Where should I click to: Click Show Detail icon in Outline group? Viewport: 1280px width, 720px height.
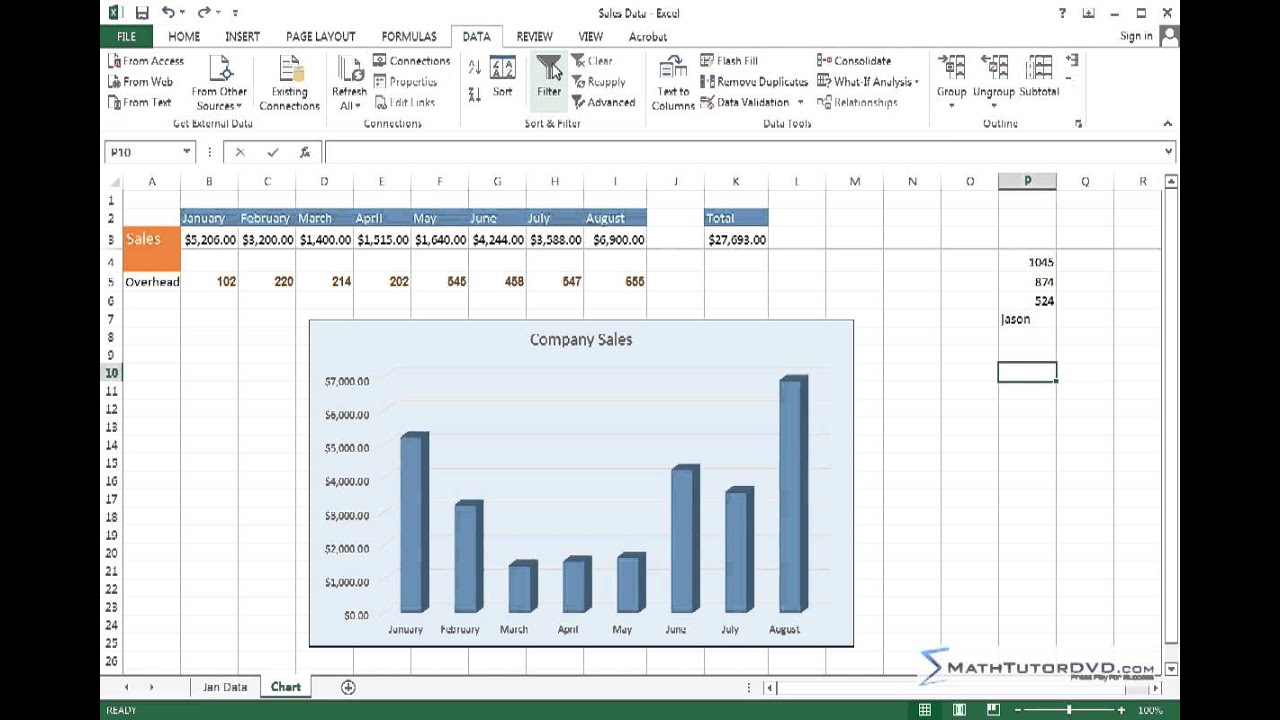point(1071,60)
